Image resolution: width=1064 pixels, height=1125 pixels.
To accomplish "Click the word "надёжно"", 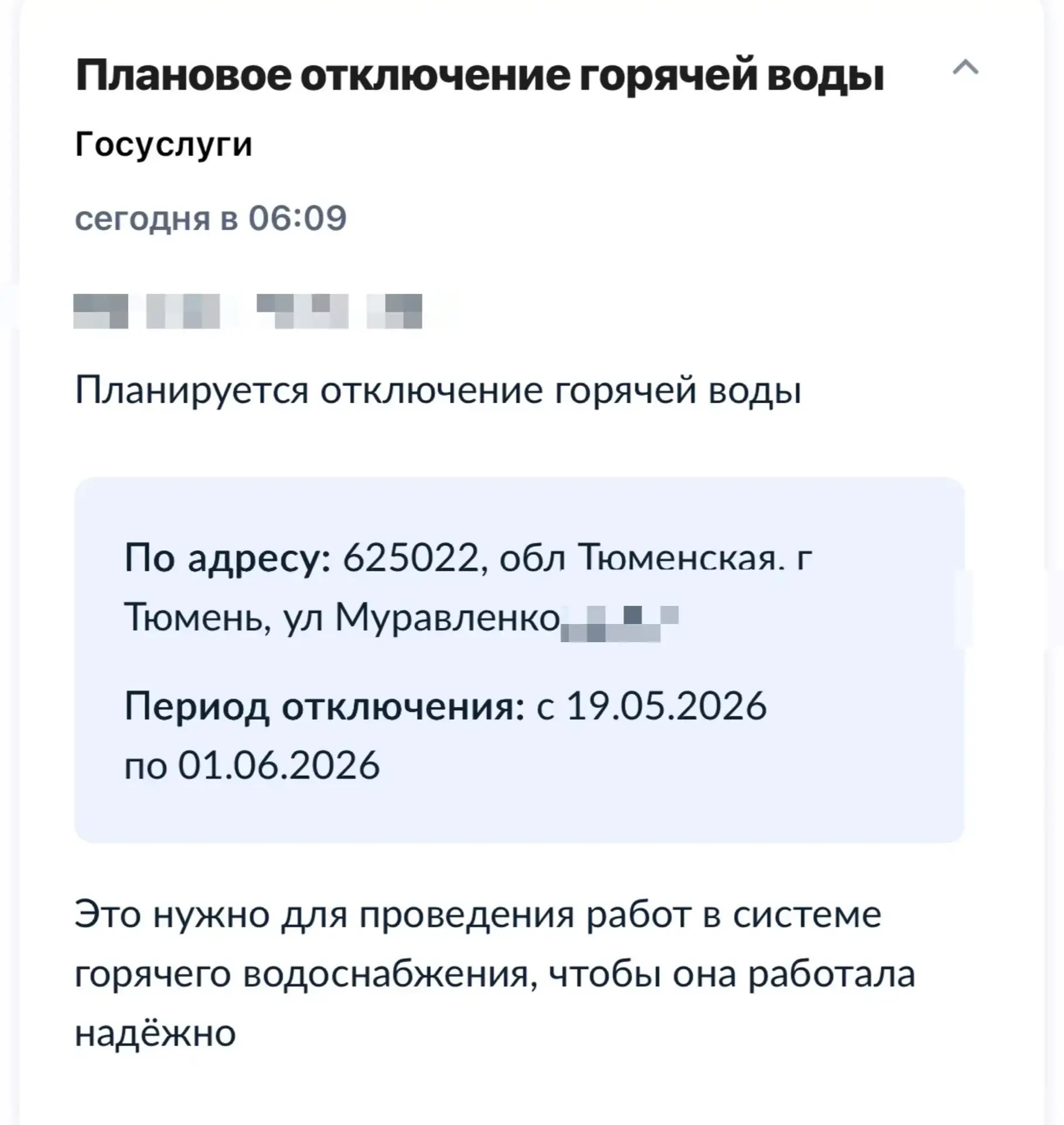I will tap(155, 1033).
